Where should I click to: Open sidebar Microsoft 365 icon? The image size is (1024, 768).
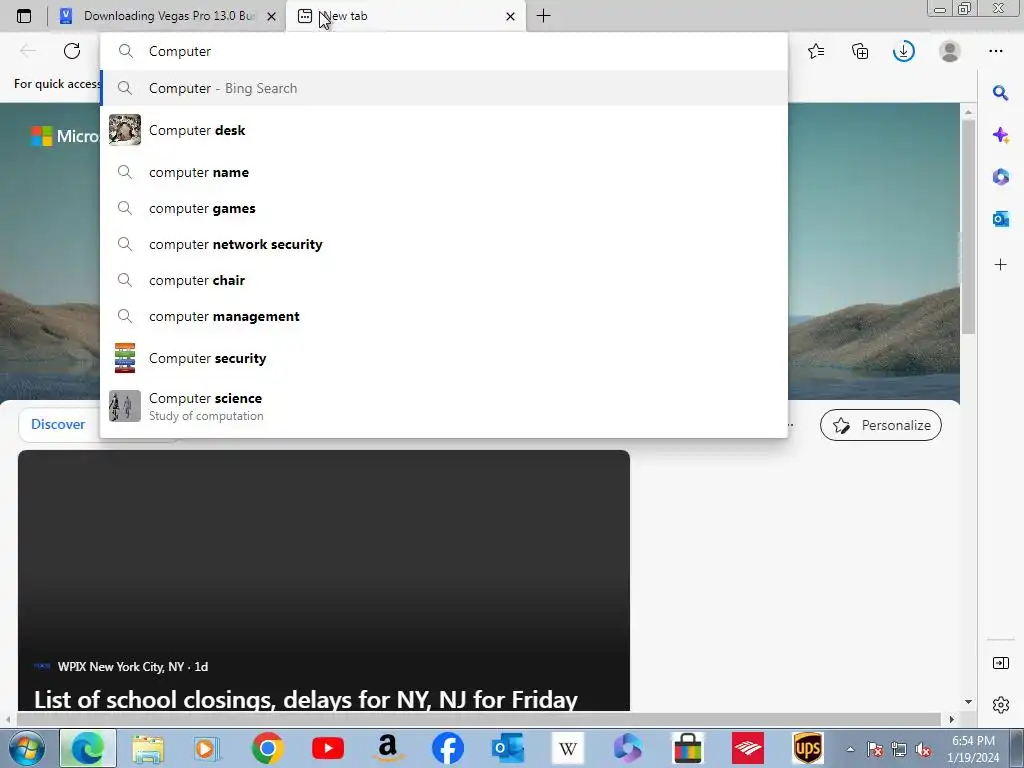pos(1000,176)
